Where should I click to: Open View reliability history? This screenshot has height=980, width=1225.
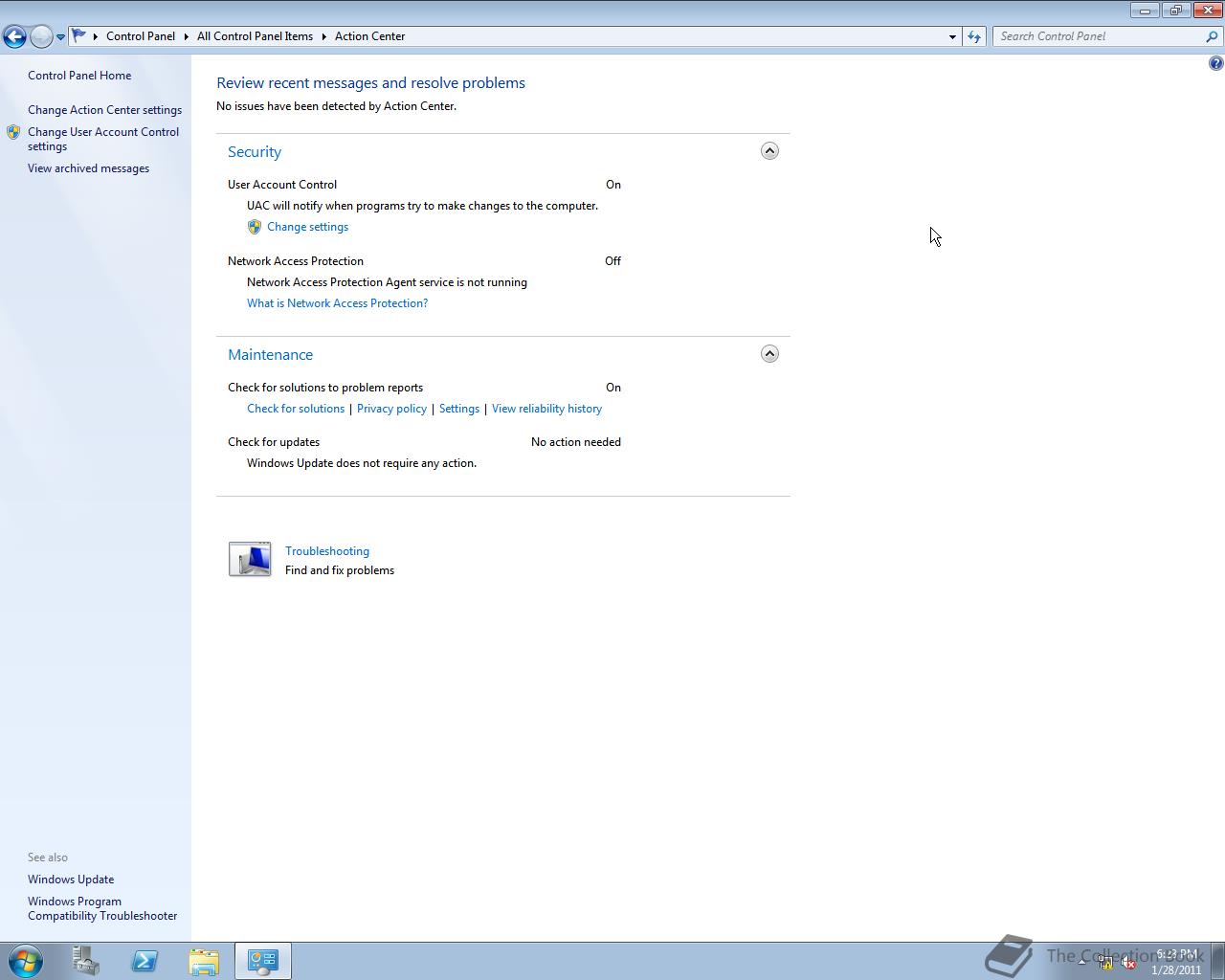coord(546,409)
